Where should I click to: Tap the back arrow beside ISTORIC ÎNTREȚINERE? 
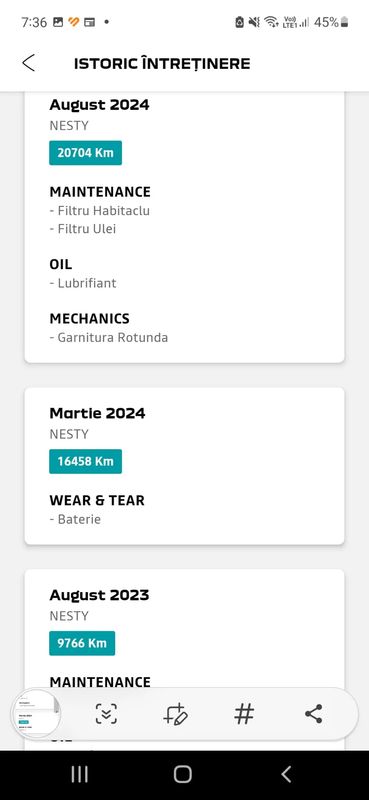(29, 63)
